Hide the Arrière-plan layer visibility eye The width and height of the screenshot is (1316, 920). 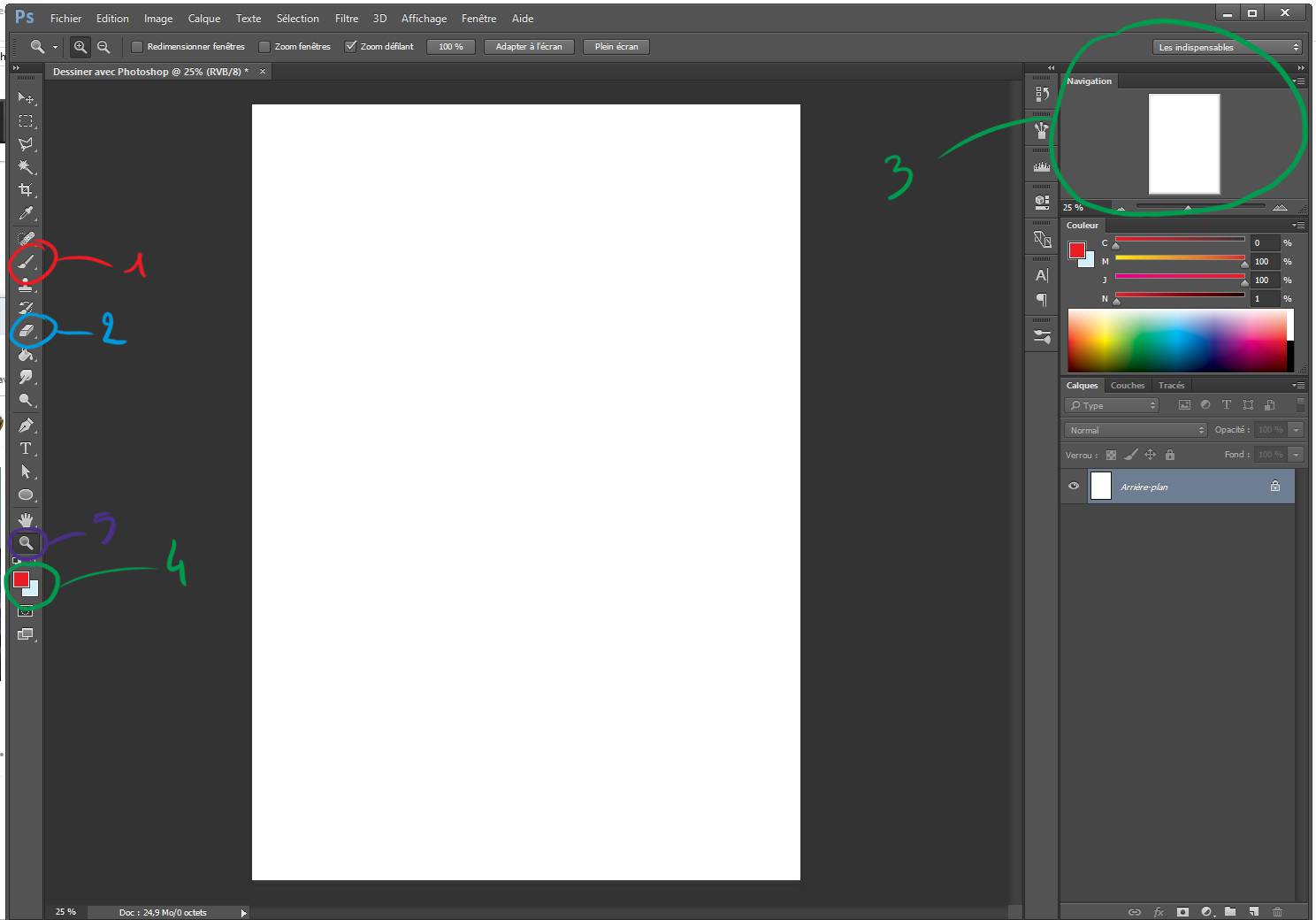[x=1073, y=486]
